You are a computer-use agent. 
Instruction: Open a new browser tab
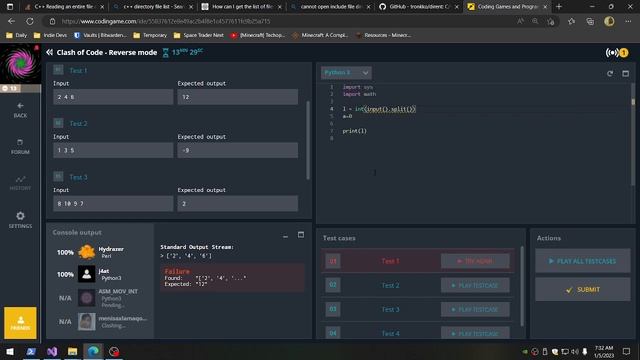coord(559,7)
